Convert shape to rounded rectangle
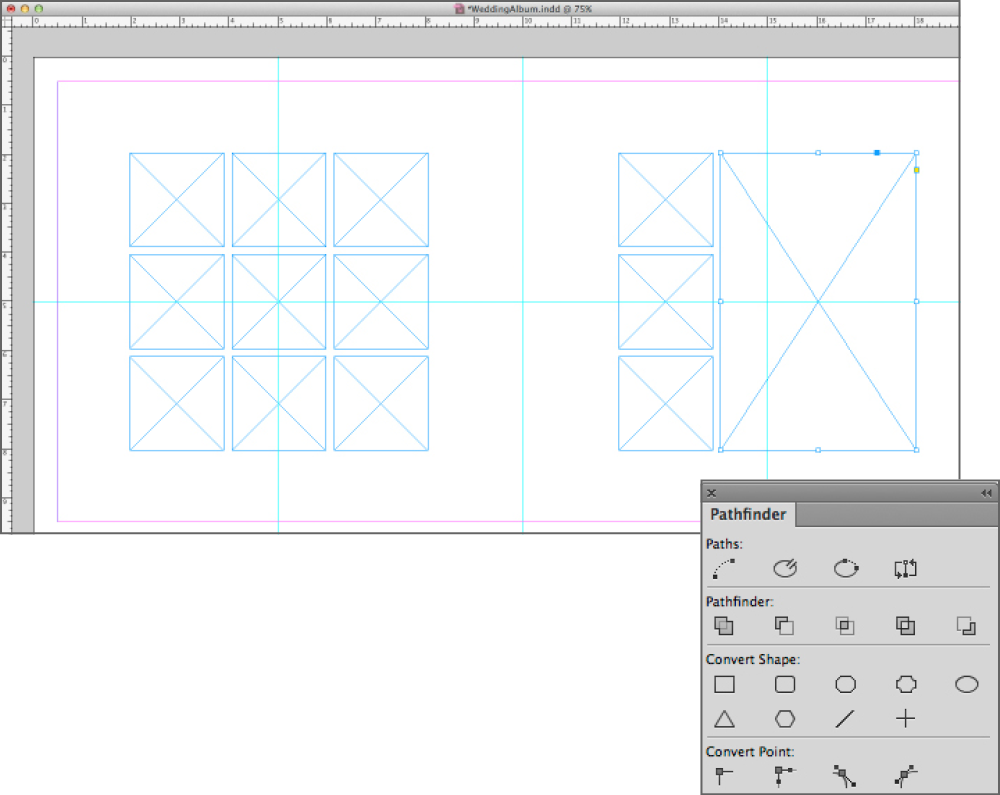The height and width of the screenshot is (795, 1000). click(x=784, y=684)
